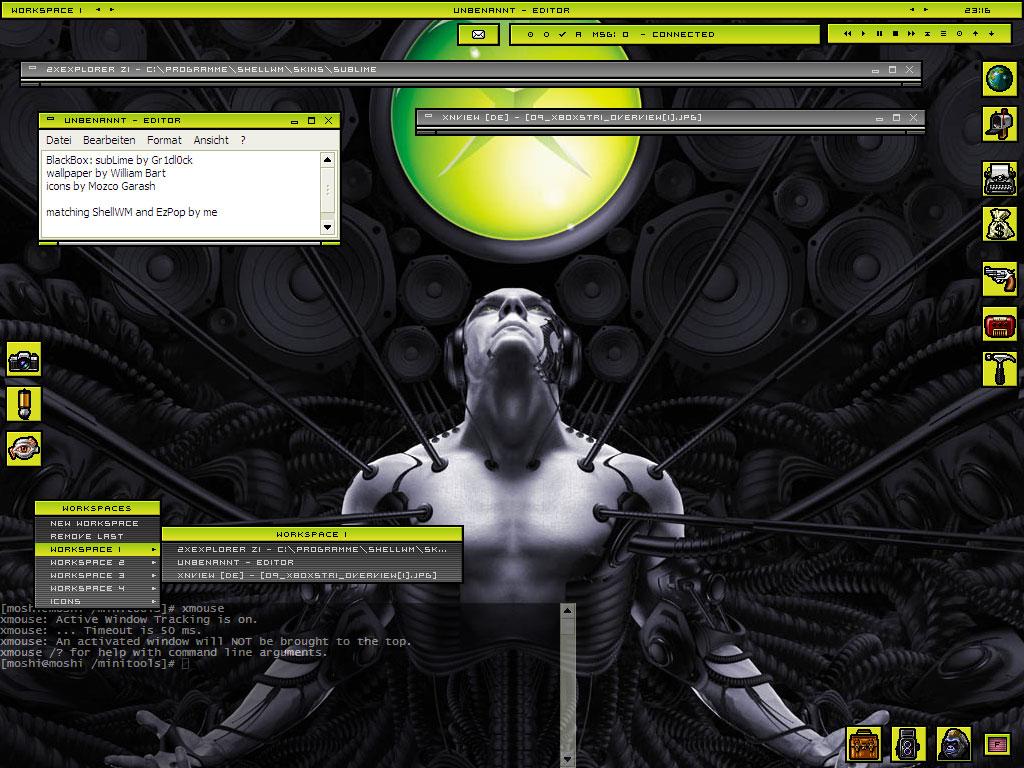Viewport: 1024px width, 768px height.
Task: Choose Remove Last in the Workspaces menu
Action: 97,536
